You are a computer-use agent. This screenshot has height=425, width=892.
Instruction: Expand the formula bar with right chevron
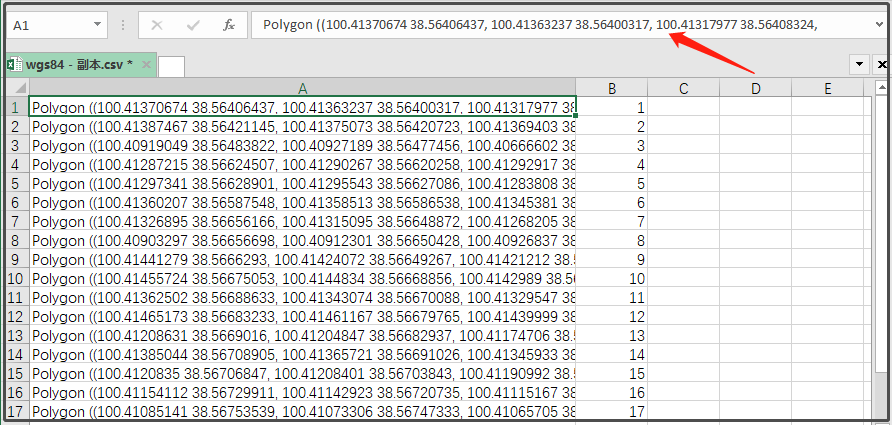(877, 24)
